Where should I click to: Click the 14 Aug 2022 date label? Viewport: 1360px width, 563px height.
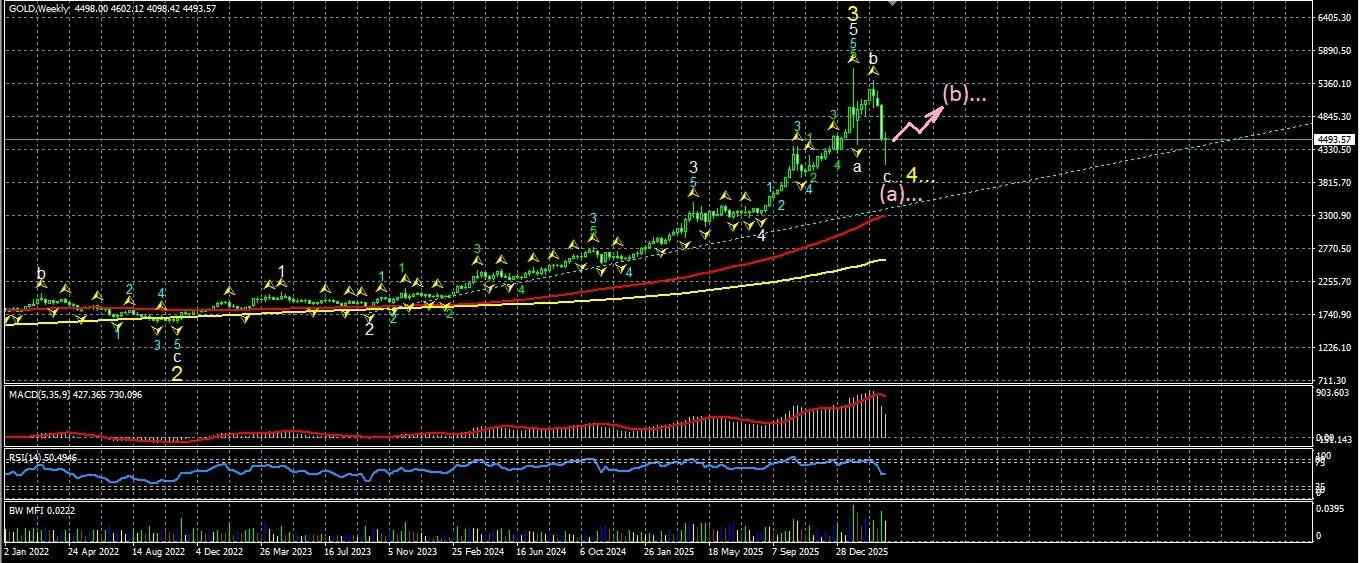[x=158, y=551]
